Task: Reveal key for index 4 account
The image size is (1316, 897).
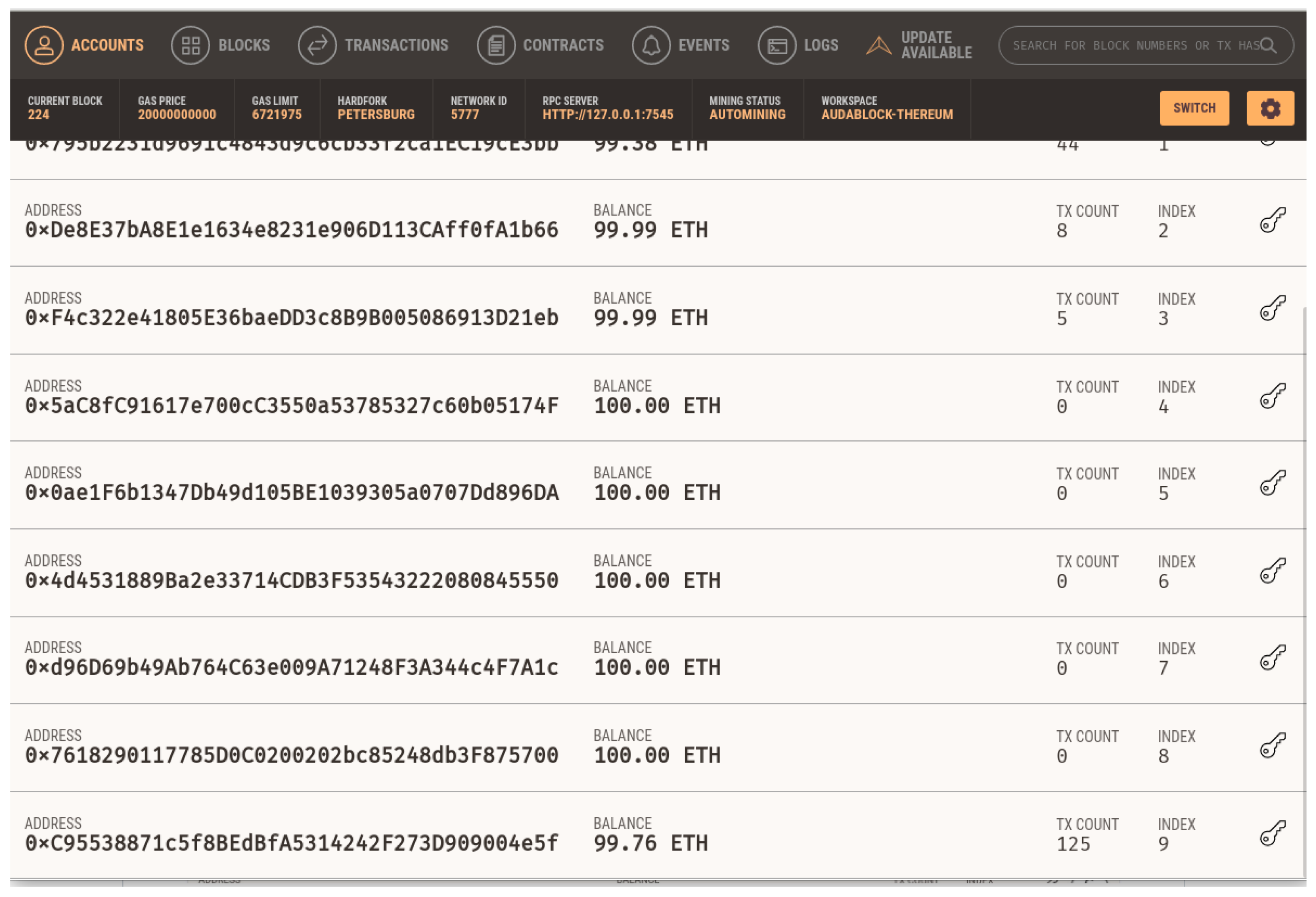Action: coord(1273,396)
